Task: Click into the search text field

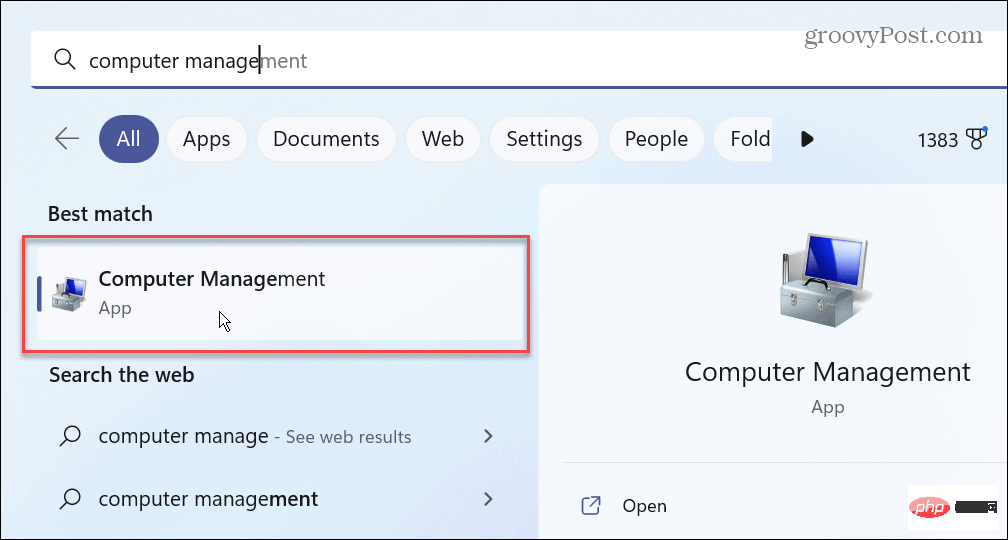Action: coord(519,60)
